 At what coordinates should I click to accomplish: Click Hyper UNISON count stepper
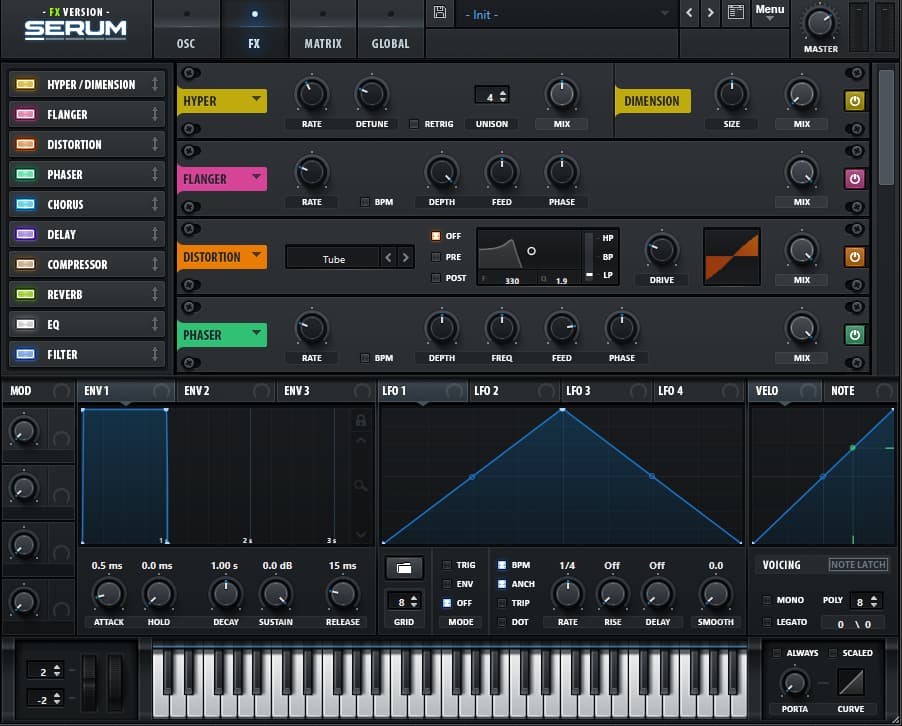[503, 96]
